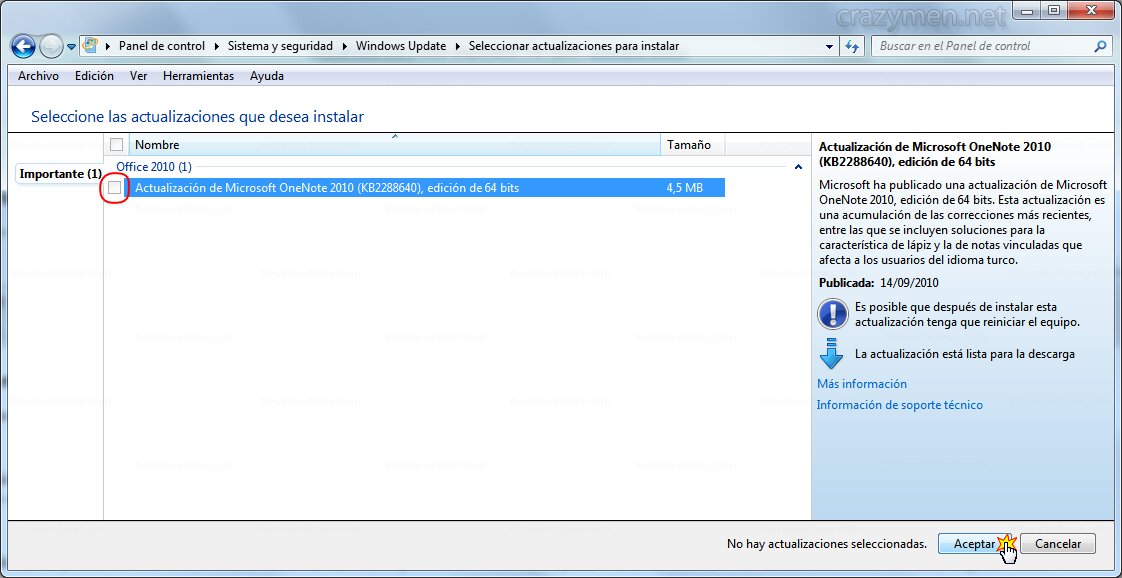Click the restart warning exclamation icon
The image size is (1122, 578).
(x=831, y=313)
